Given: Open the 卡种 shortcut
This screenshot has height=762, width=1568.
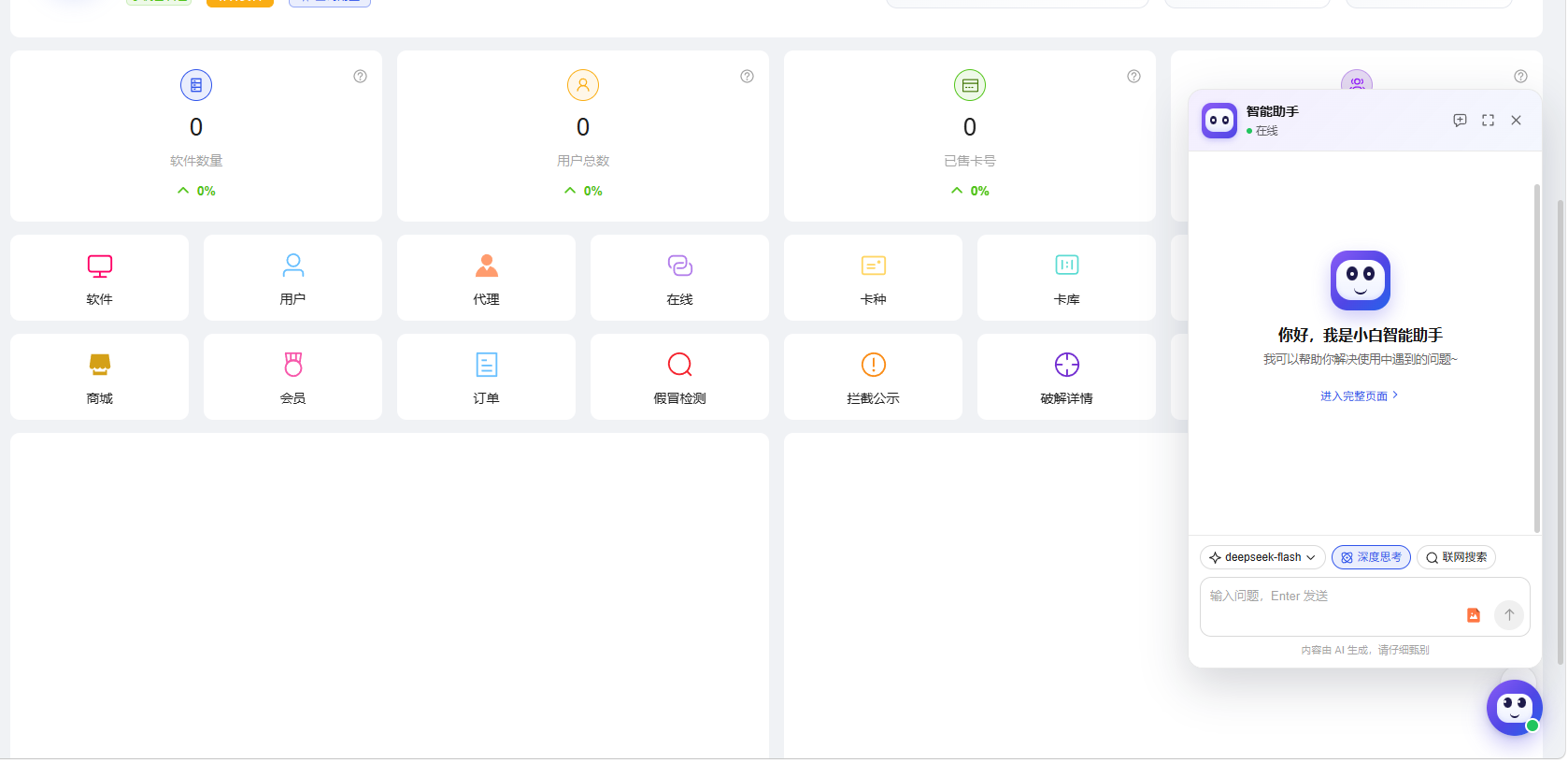Looking at the screenshot, I should (x=873, y=278).
